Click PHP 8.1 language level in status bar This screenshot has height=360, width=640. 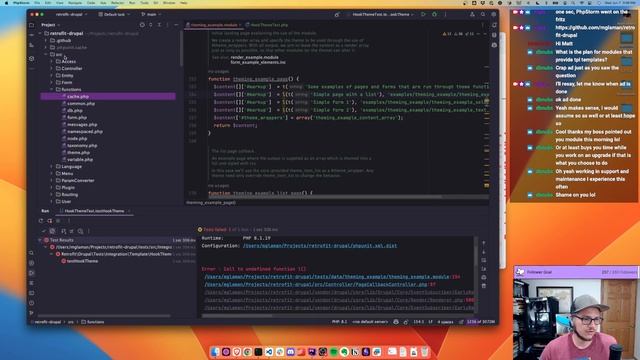tap(340, 322)
